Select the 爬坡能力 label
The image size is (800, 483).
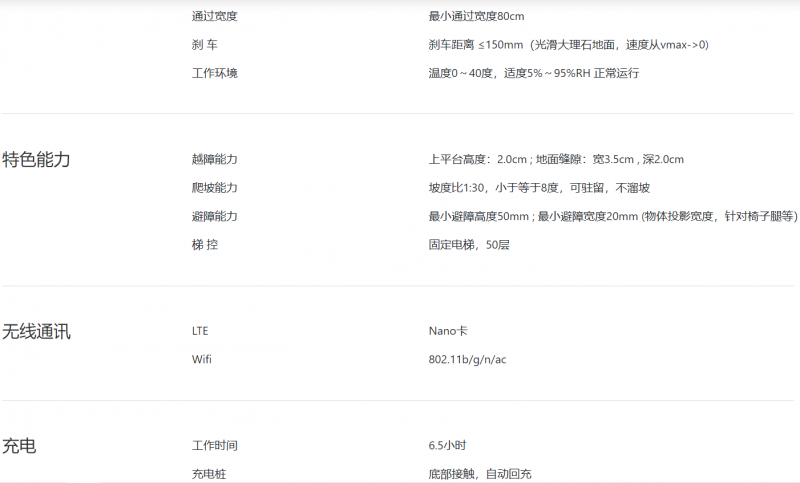point(214,188)
